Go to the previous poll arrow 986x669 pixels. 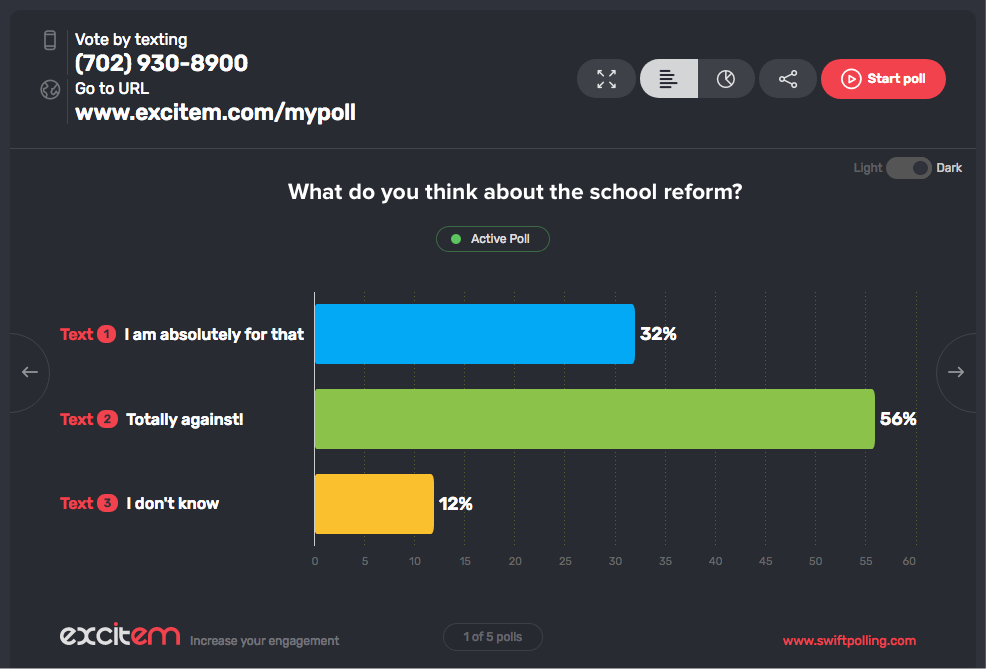click(29, 372)
